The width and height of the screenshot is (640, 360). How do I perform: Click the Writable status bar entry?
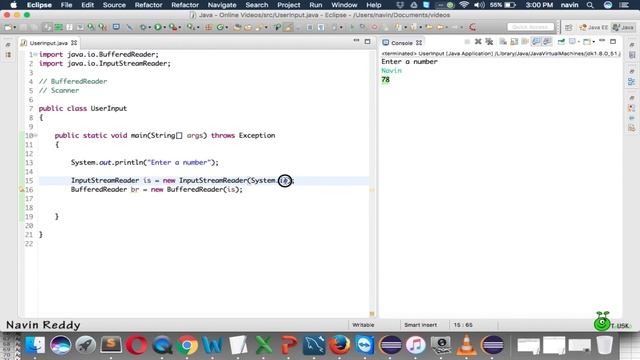point(363,325)
